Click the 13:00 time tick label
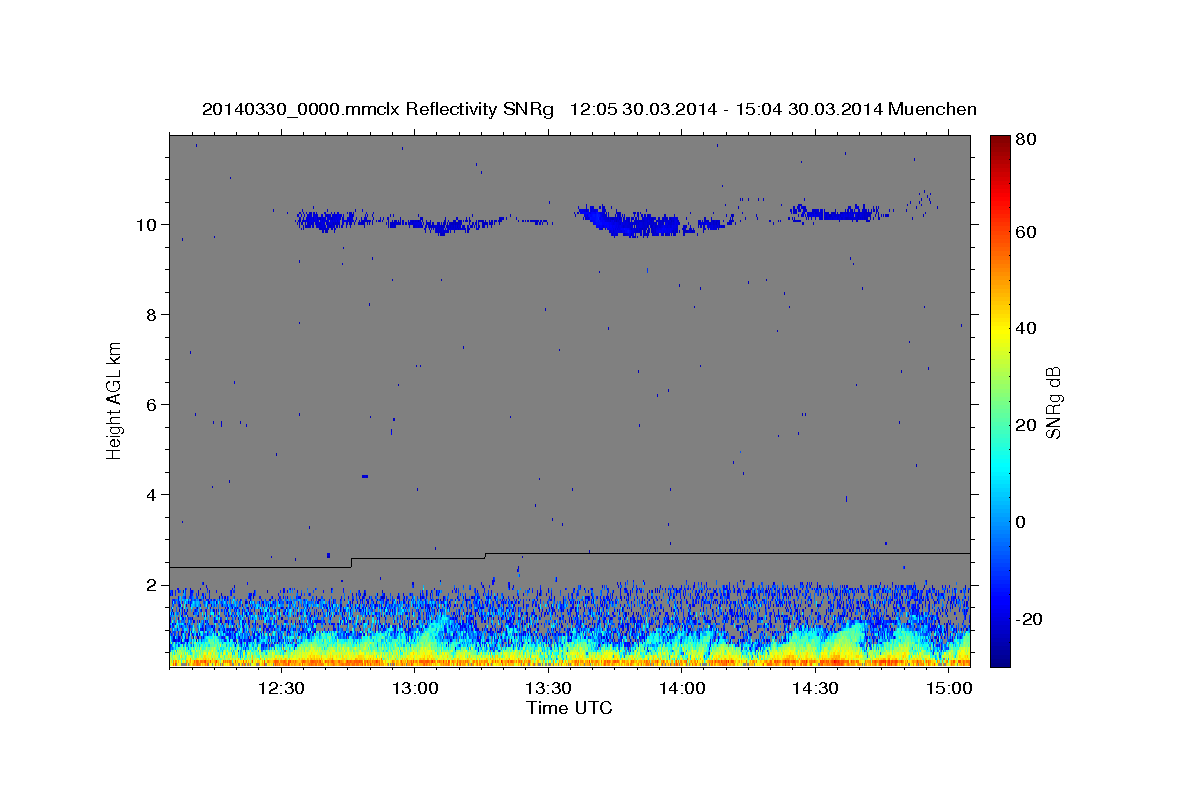This screenshot has width=1200, height=800. click(x=414, y=688)
